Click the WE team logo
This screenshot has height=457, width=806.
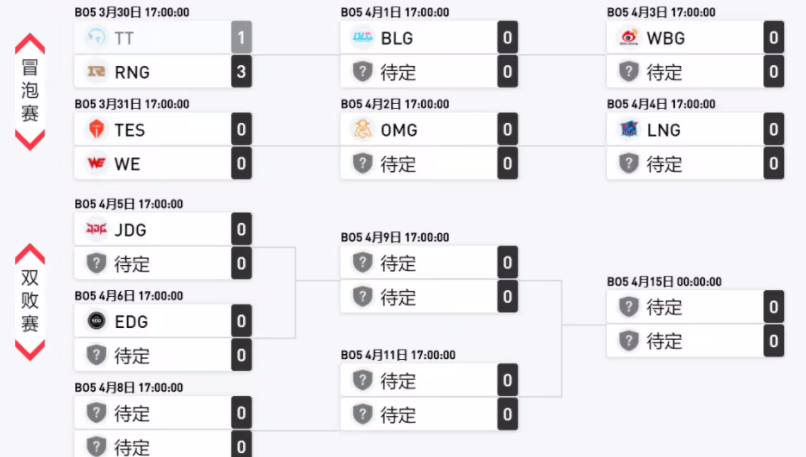(x=96, y=164)
